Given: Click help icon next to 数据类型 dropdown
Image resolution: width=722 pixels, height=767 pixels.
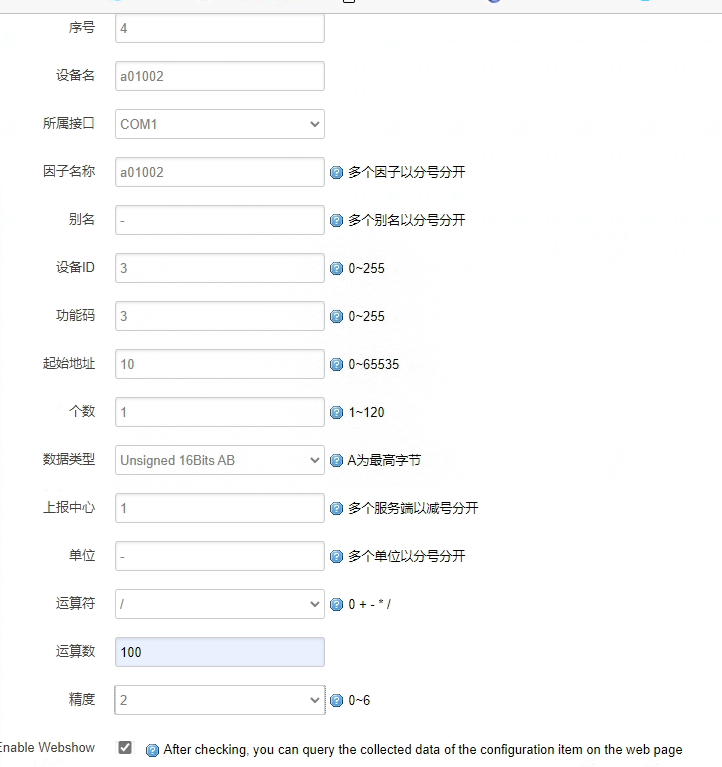Looking at the screenshot, I should pos(336,461).
